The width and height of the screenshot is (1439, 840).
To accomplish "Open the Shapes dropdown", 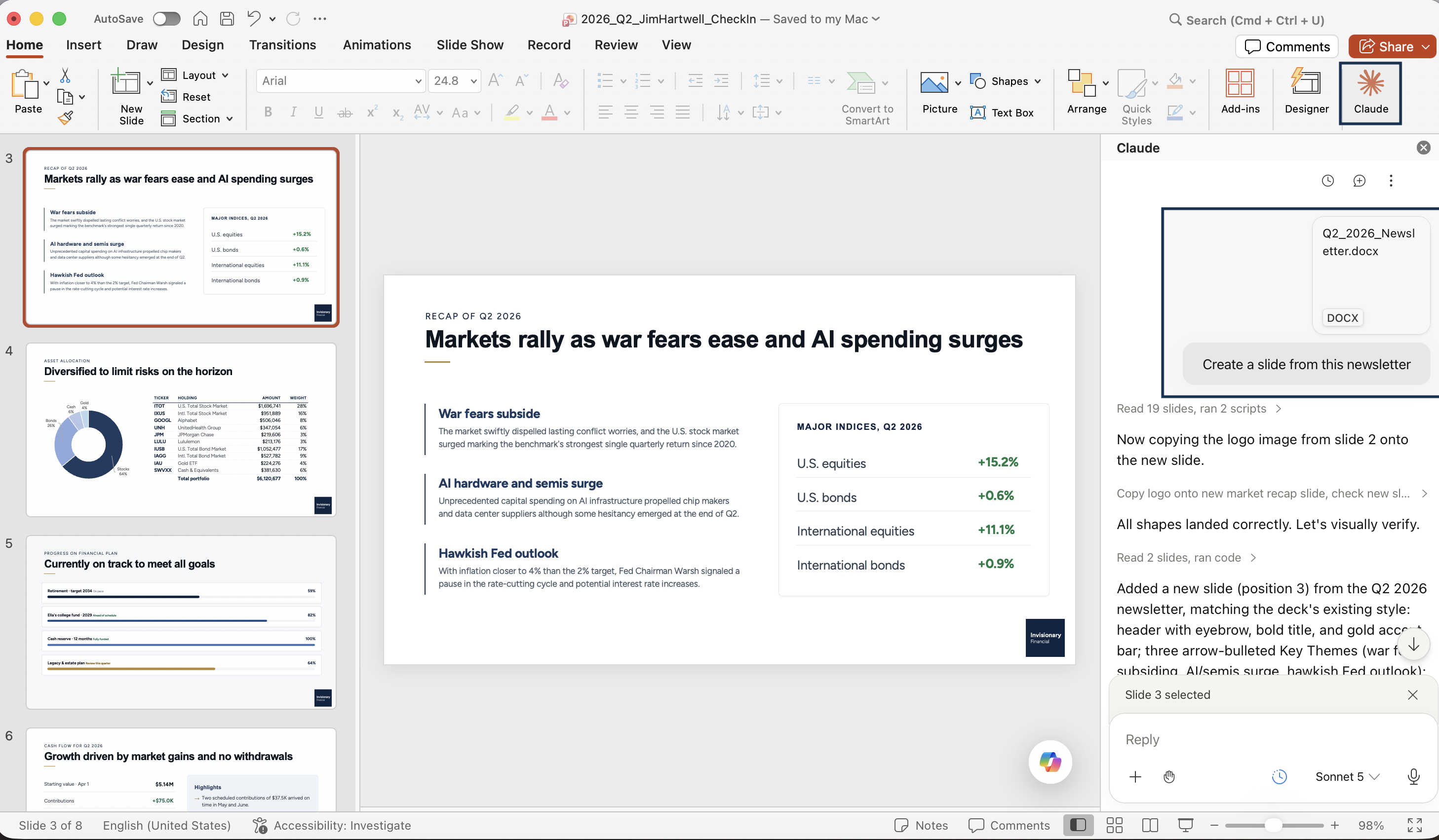I will (x=1005, y=81).
